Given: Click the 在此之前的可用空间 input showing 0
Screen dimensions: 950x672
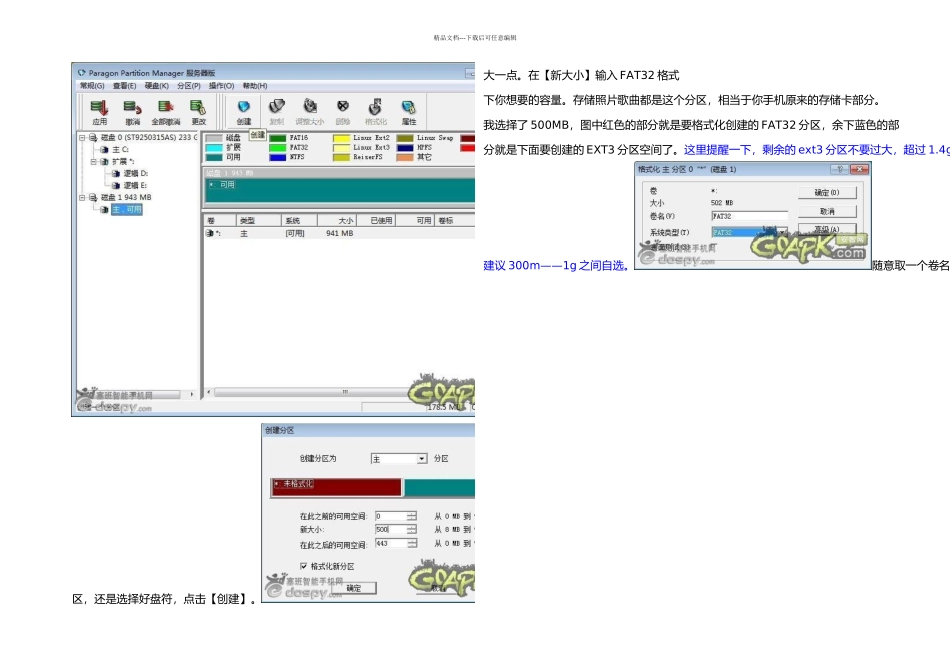Looking at the screenshot, I should point(391,516).
